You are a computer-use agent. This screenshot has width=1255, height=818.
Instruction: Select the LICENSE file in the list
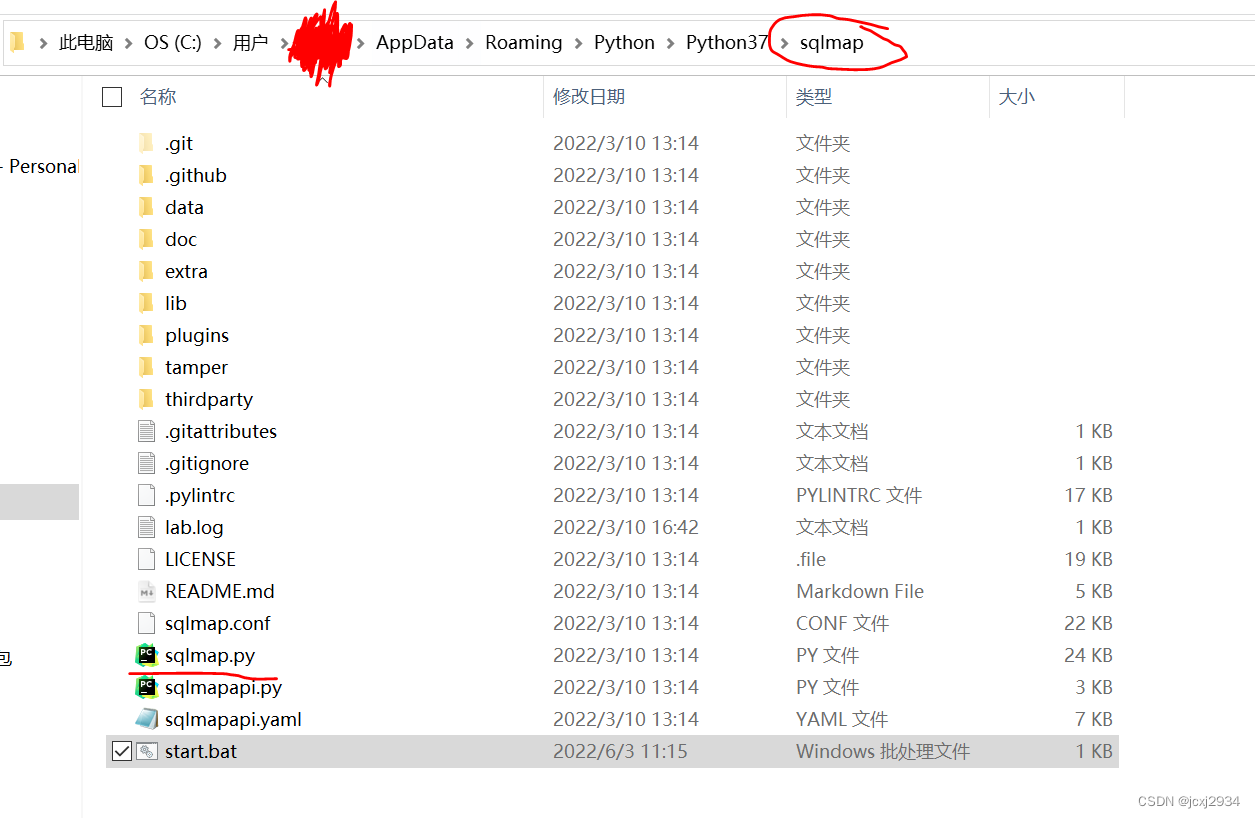coord(199,559)
